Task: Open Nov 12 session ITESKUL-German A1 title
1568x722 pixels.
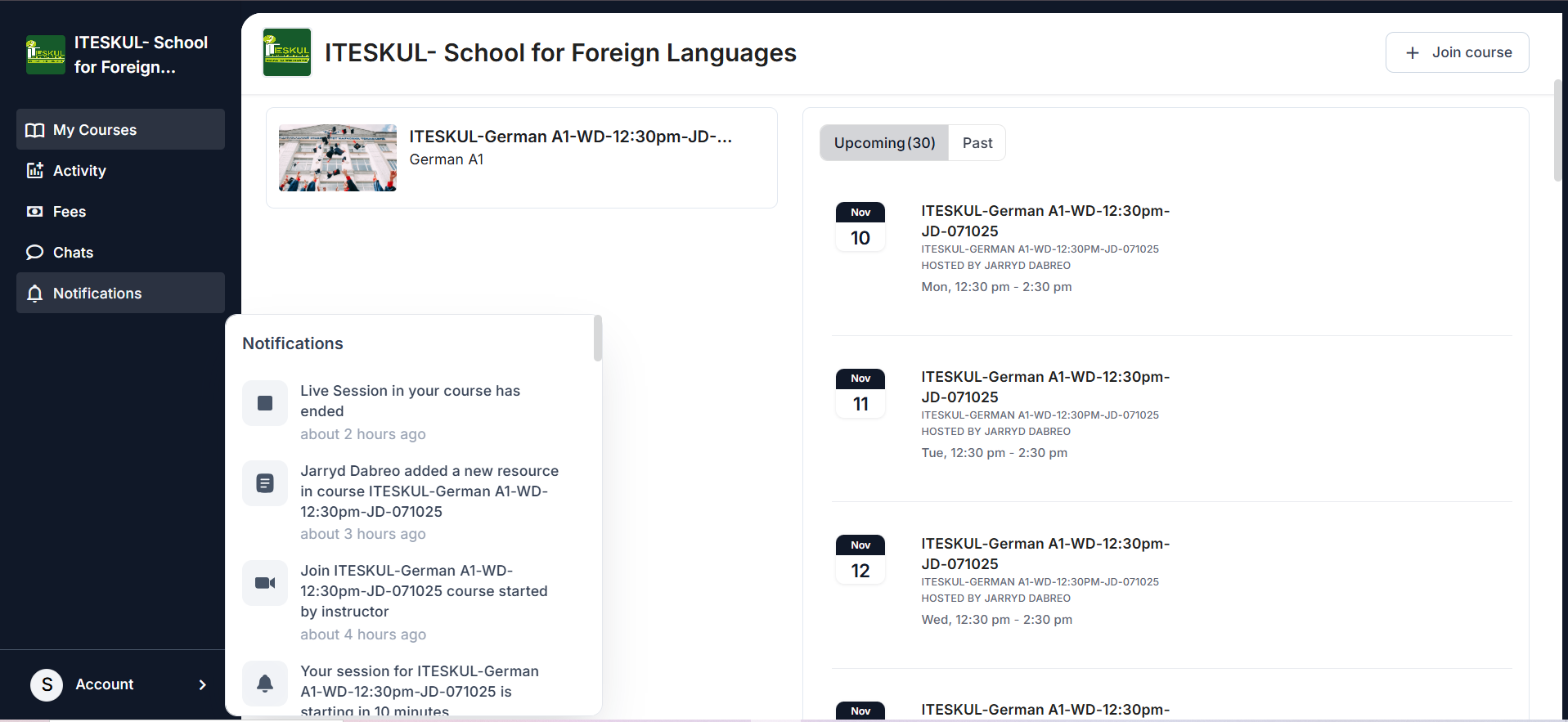Action: tap(1045, 554)
